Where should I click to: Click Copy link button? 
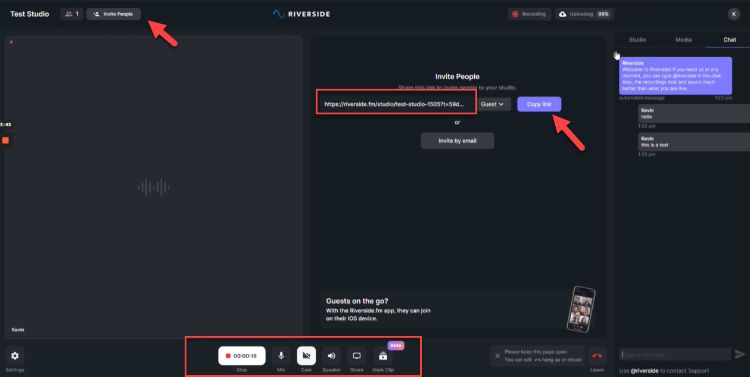pos(539,104)
